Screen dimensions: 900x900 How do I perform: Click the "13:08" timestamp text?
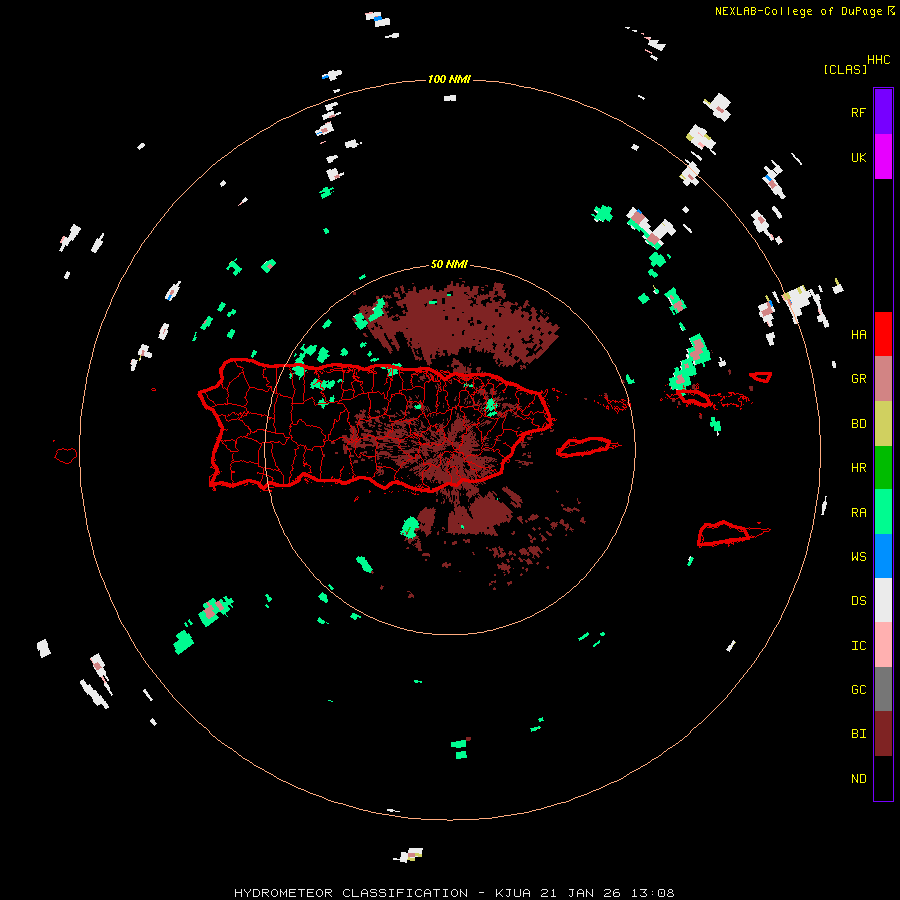651,893
